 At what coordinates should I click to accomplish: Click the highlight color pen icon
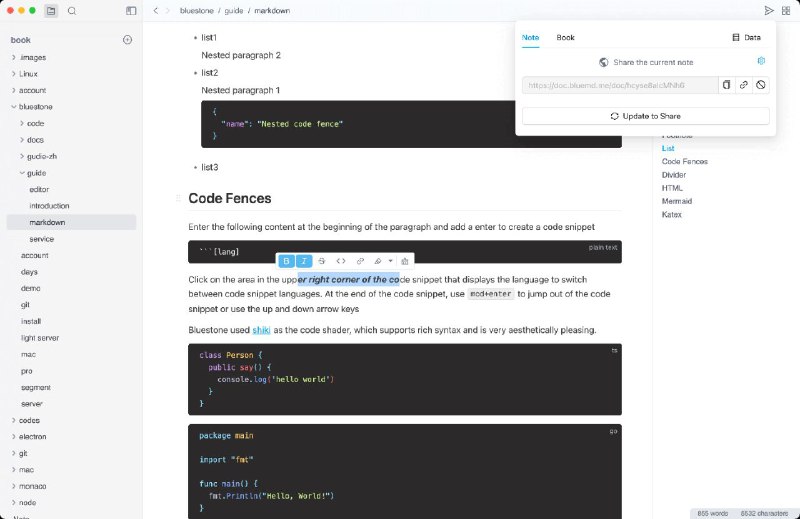pyautogui.click(x=378, y=261)
